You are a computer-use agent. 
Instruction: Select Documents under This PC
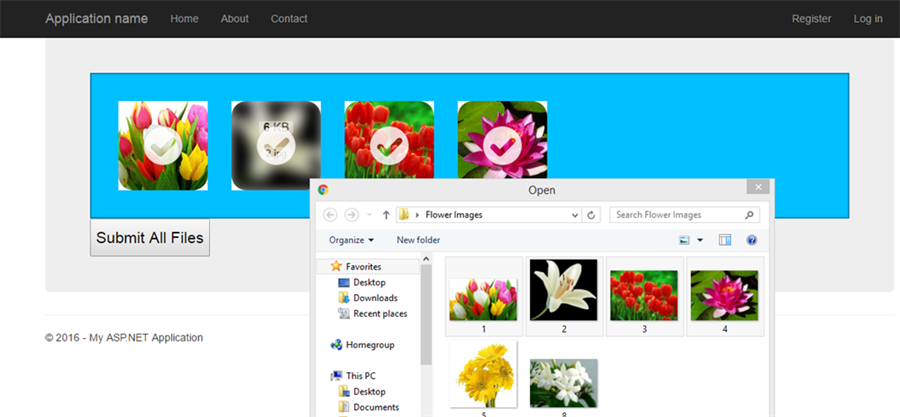(376, 407)
